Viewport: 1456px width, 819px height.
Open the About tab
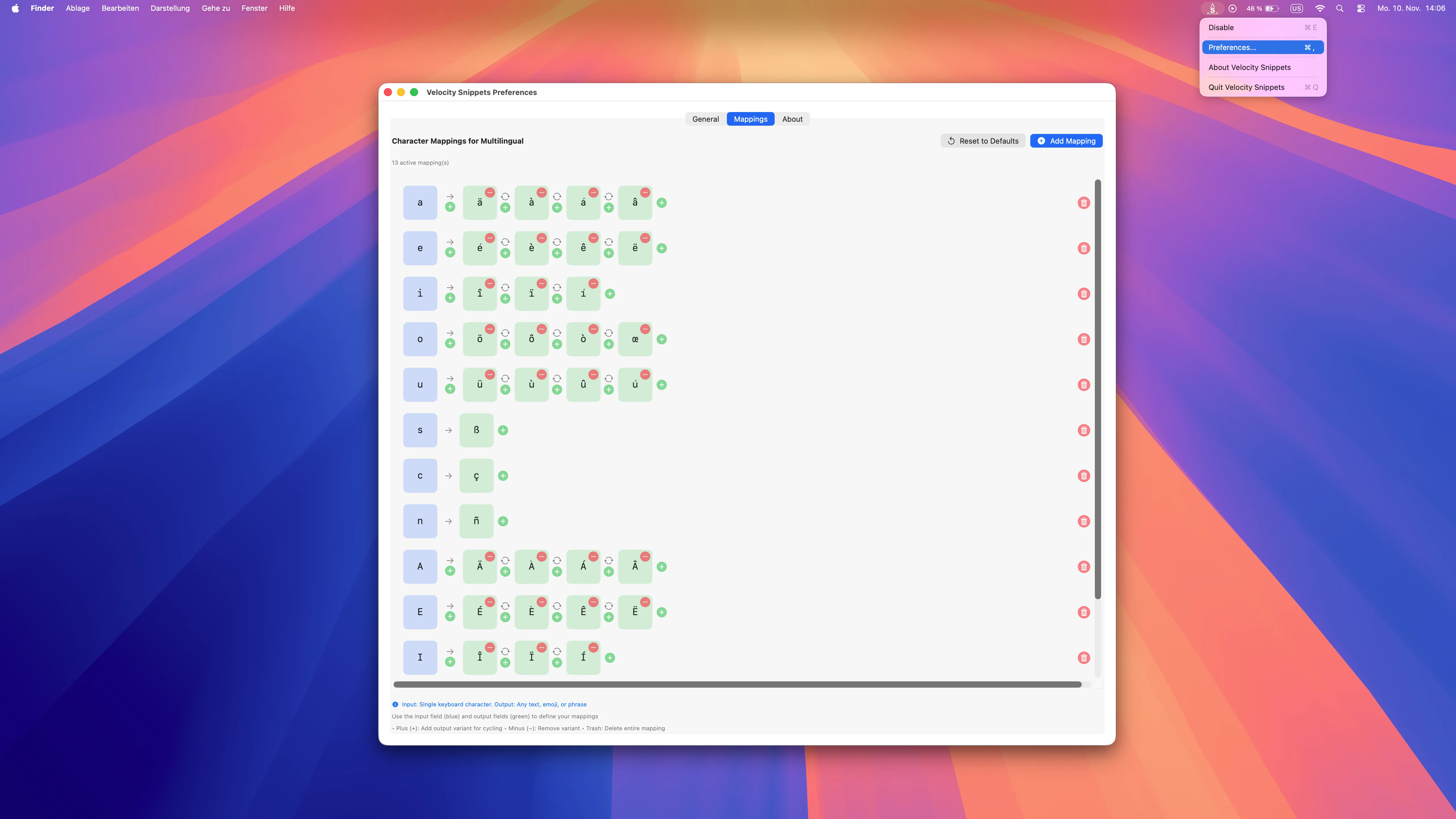click(x=792, y=119)
